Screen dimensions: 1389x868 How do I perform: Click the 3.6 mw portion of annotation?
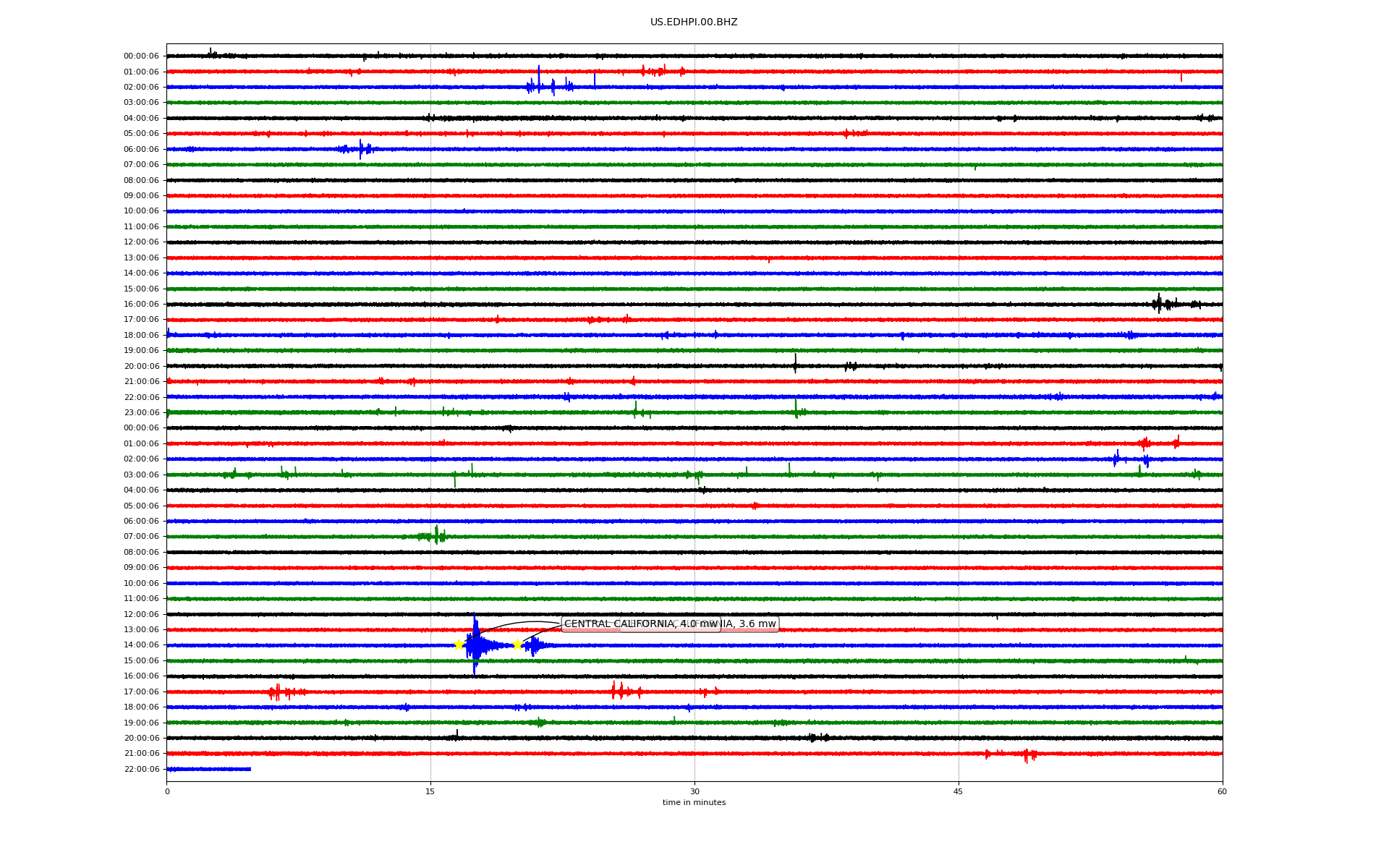[x=757, y=624]
